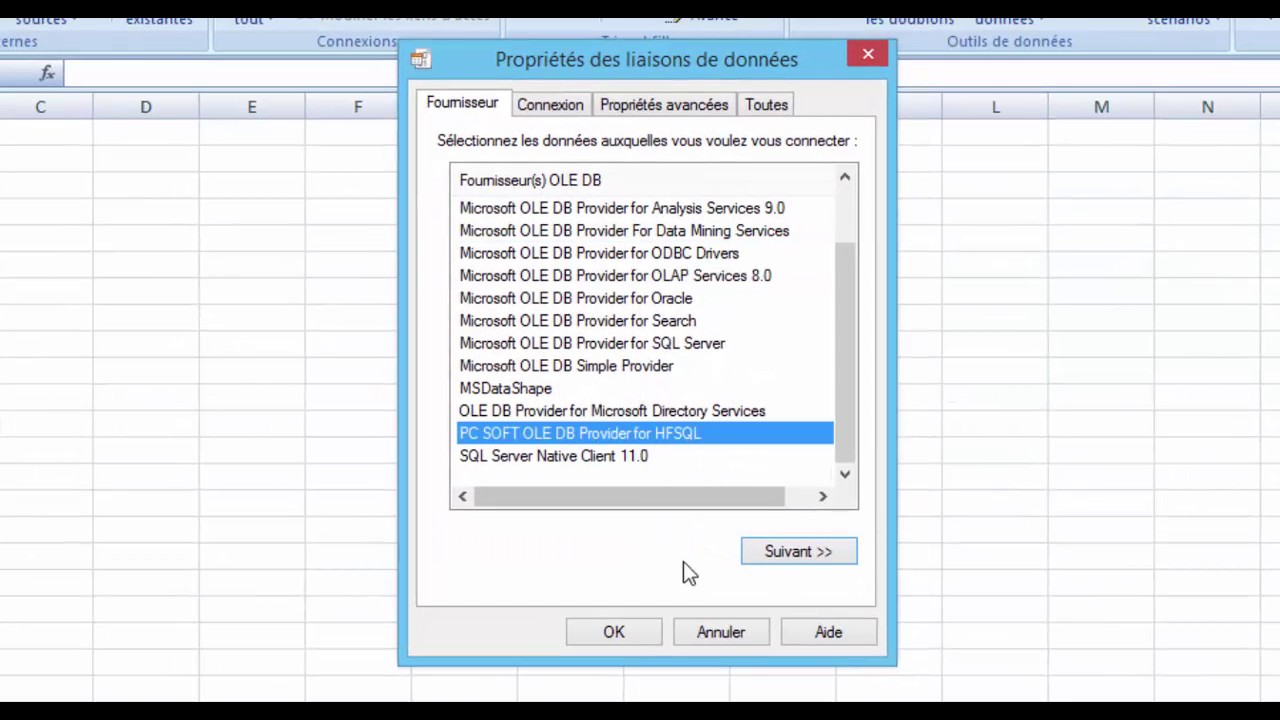Click the provider list scroll down arrow
The height and width of the screenshot is (720, 1280).
pos(845,474)
